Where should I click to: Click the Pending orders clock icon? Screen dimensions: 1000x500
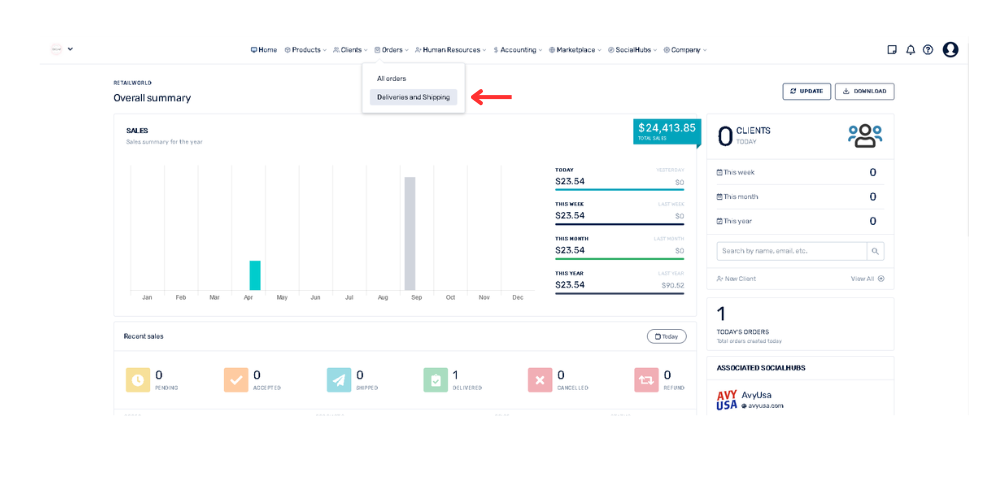137,380
